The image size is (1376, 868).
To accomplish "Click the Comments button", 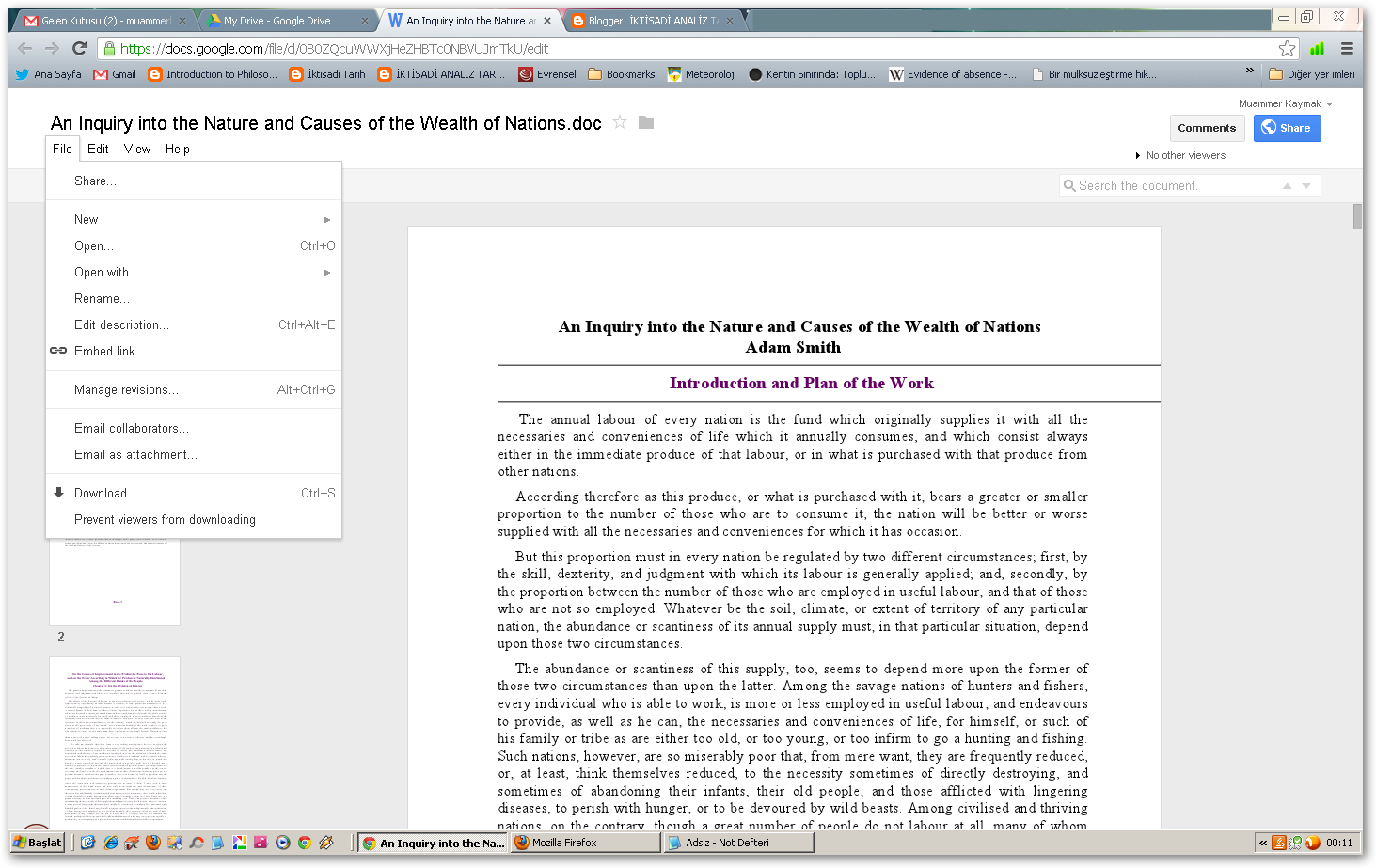I will pyautogui.click(x=1207, y=128).
